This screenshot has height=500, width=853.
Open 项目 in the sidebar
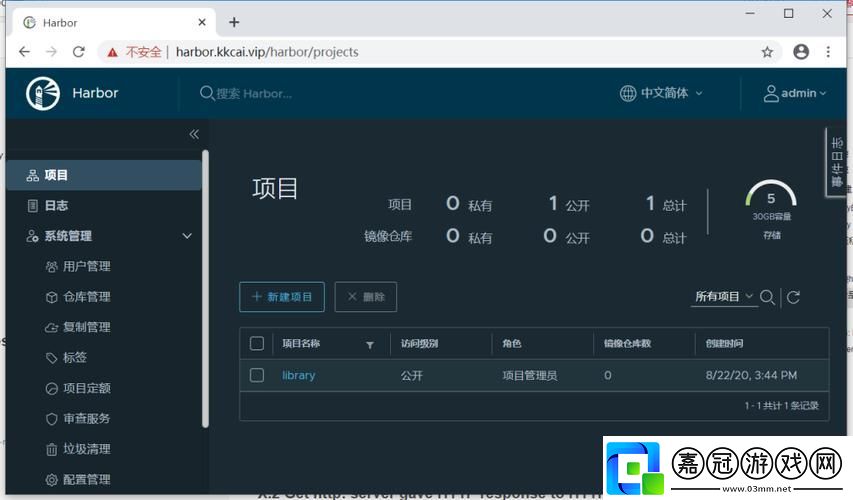click(x=103, y=175)
